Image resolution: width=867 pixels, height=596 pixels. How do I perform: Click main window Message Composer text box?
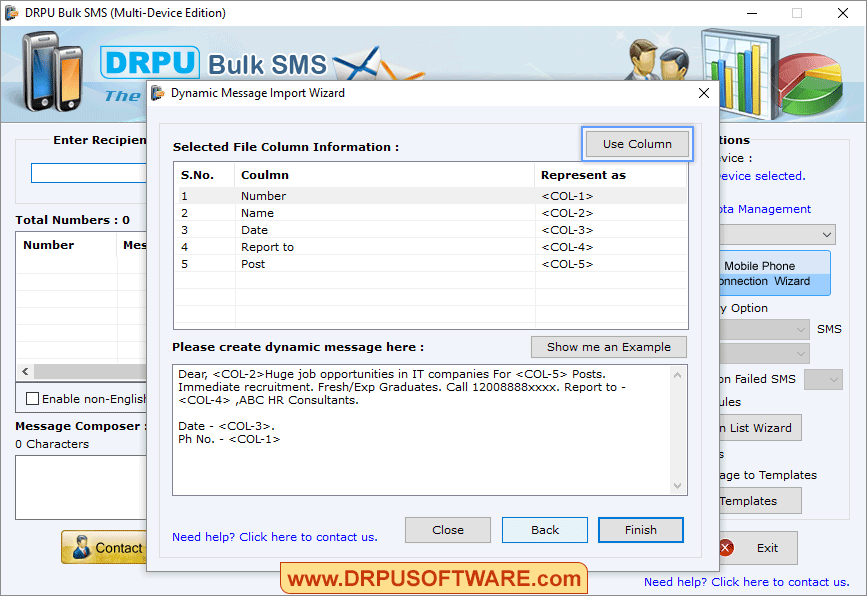(x=81, y=487)
